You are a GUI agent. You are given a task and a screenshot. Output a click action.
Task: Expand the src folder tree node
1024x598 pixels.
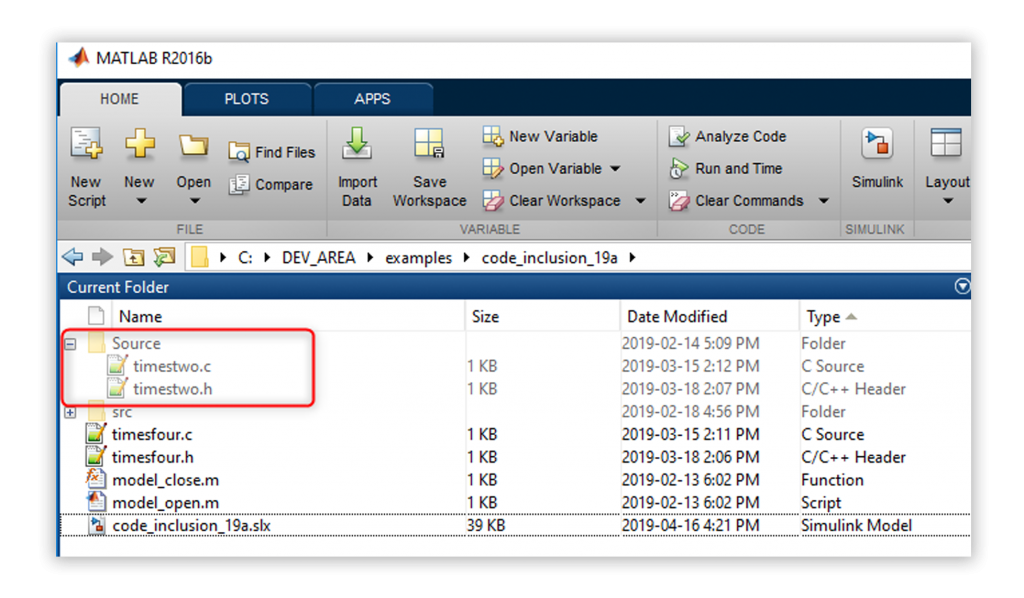pyautogui.click(x=71, y=412)
